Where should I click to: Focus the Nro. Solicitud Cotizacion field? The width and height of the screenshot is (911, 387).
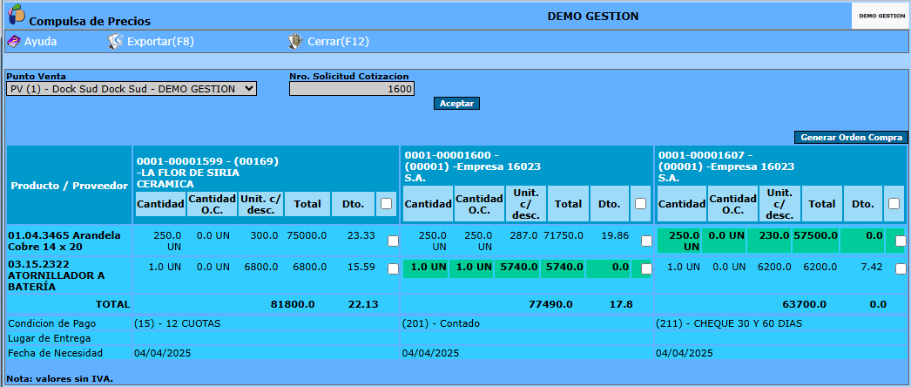(x=352, y=88)
